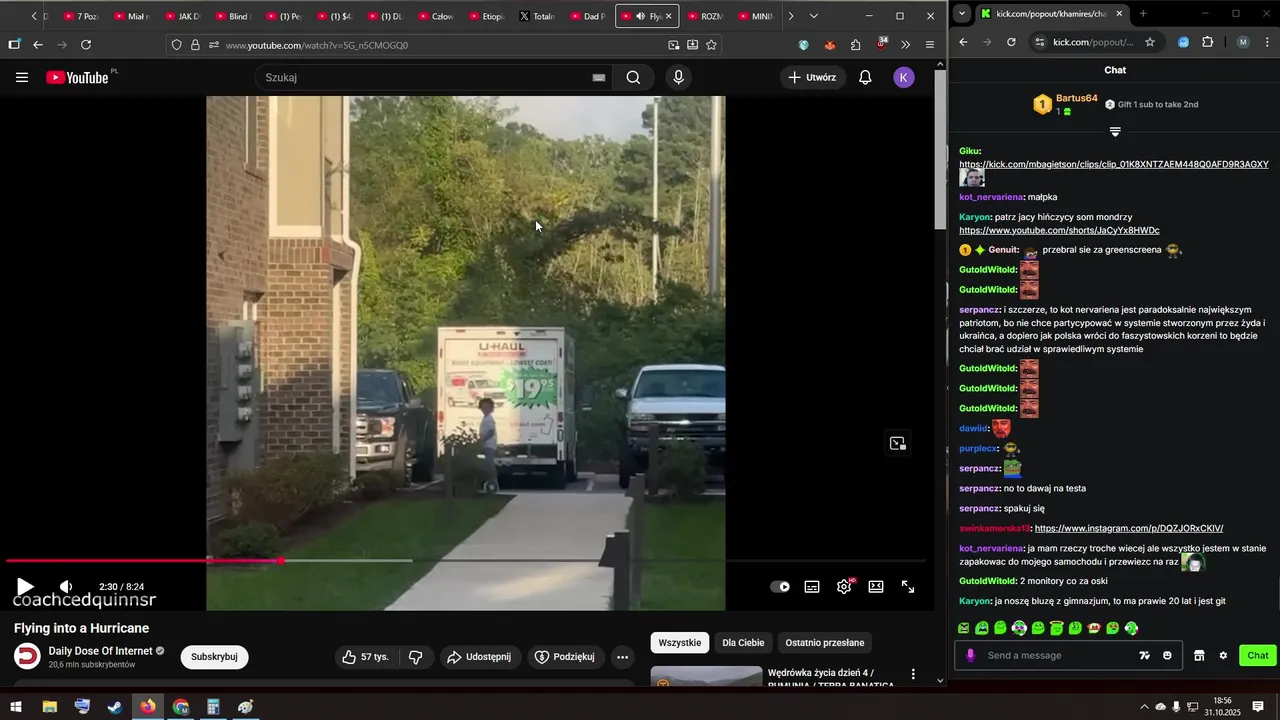Show hidden system tray icons chevron
Screen dimensions: 1280x720
tap(1144, 707)
